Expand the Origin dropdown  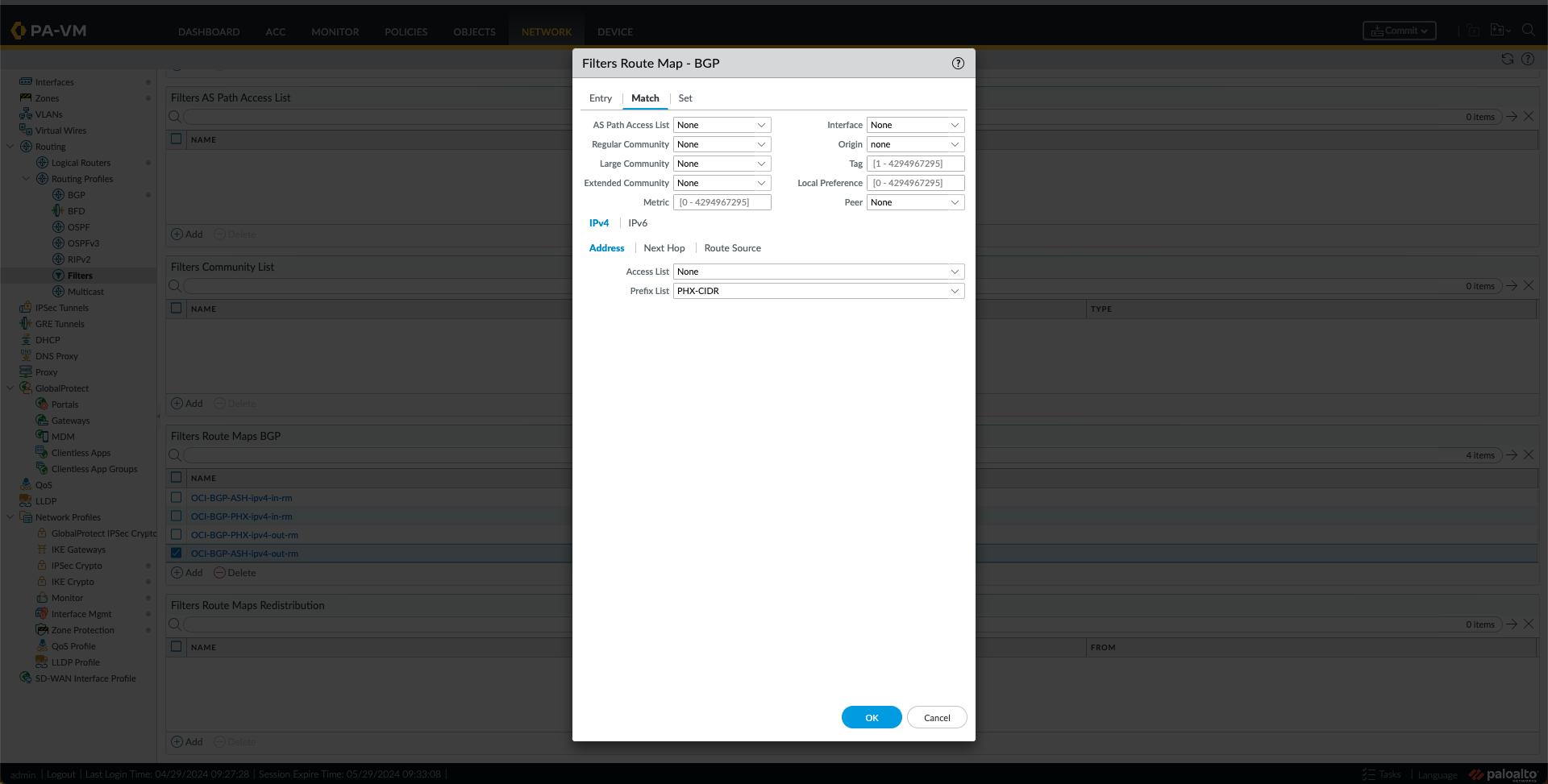click(x=915, y=144)
